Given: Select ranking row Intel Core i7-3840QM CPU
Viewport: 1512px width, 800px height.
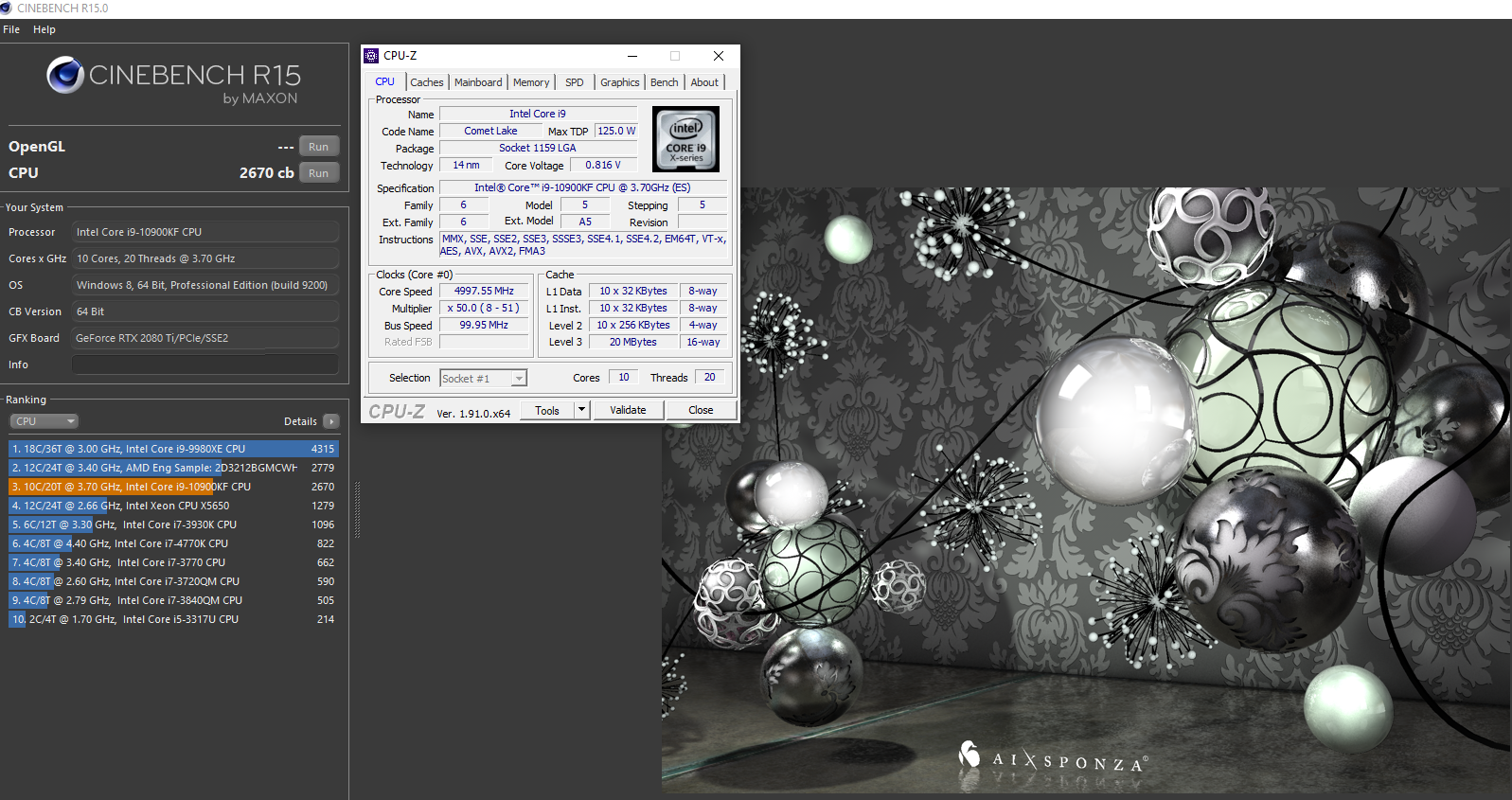Looking at the screenshot, I should (x=173, y=600).
